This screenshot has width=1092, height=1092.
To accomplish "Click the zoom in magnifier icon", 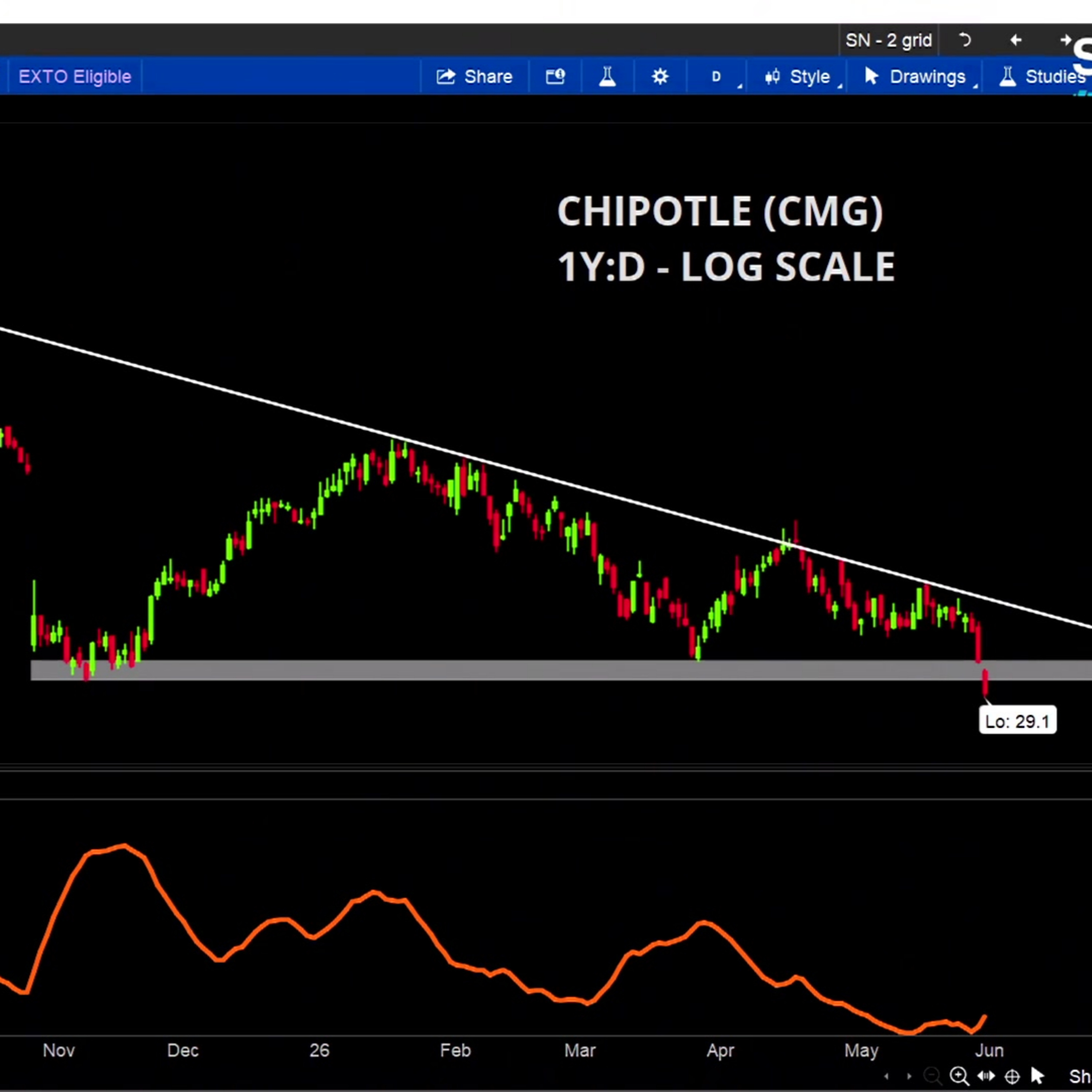I will point(959,1076).
